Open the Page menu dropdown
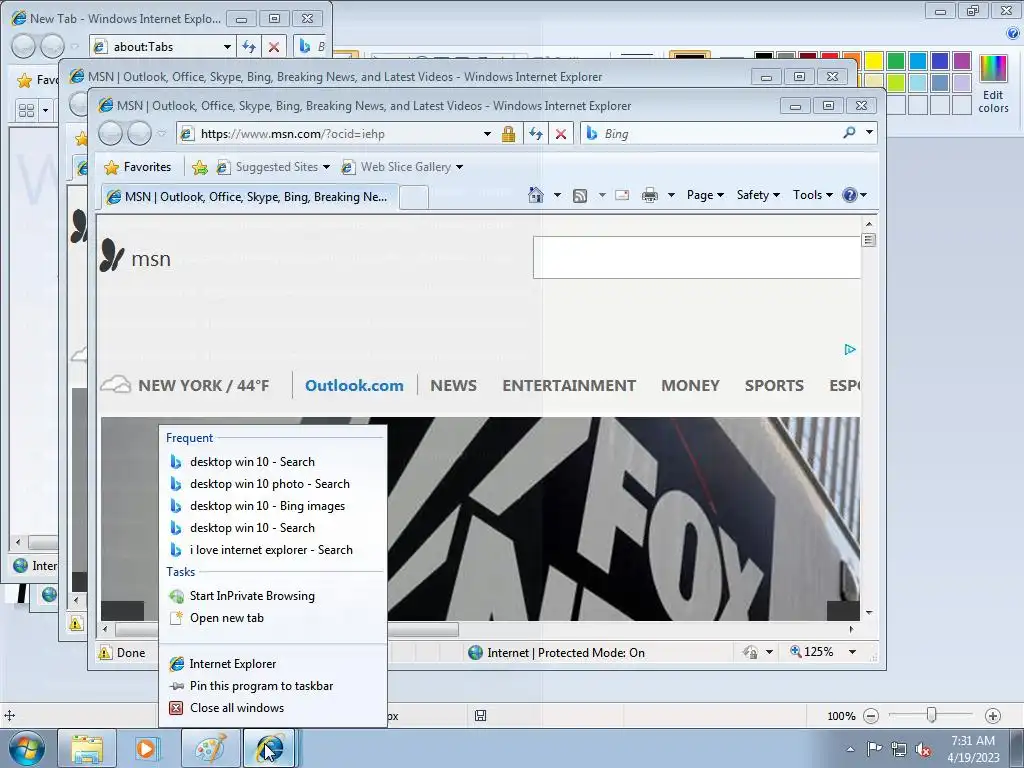The width and height of the screenshot is (1024, 768). tap(705, 195)
